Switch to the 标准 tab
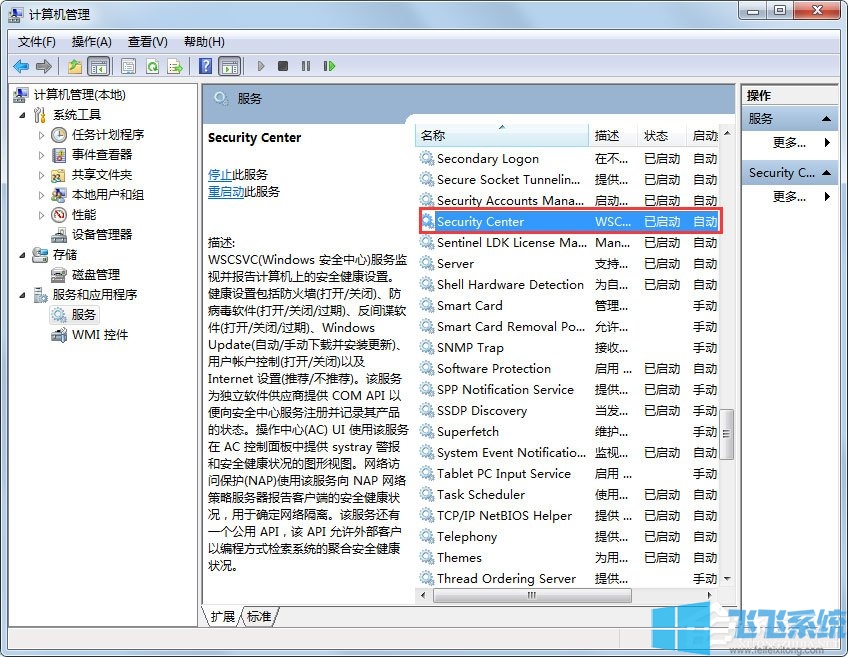The width and height of the screenshot is (848, 657). pyautogui.click(x=258, y=617)
